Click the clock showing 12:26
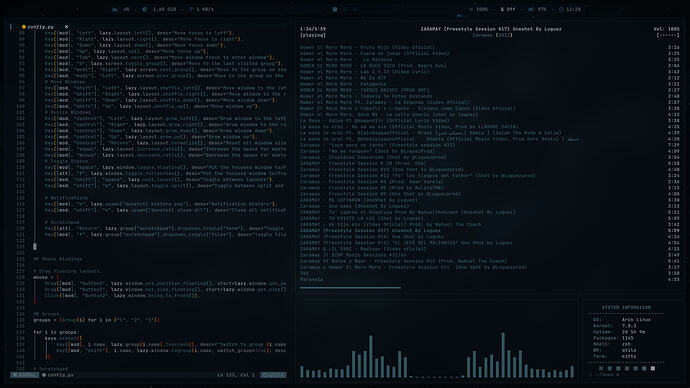The width and height of the screenshot is (690, 388). point(570,9)
